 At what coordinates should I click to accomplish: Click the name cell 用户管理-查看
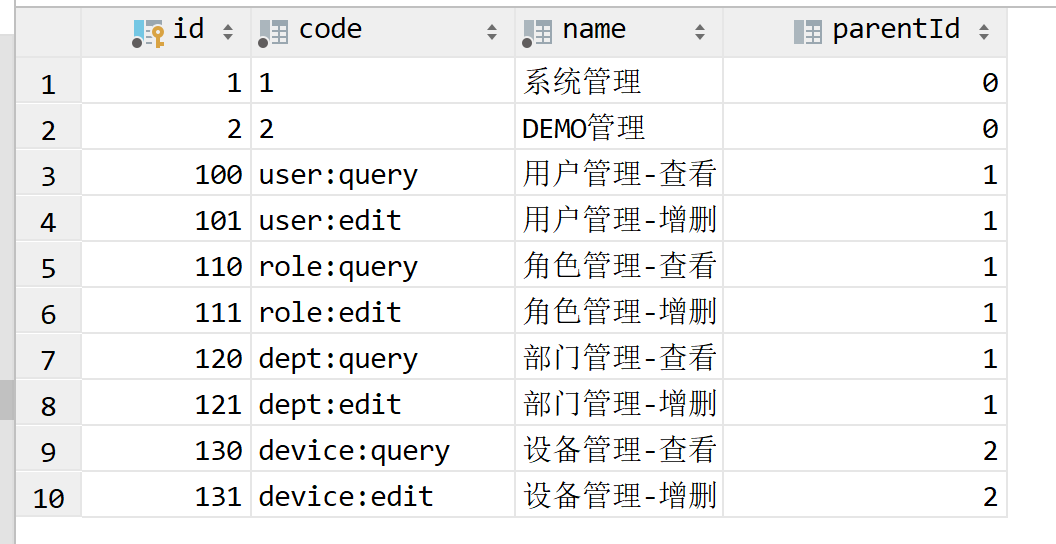pos(619,174)
